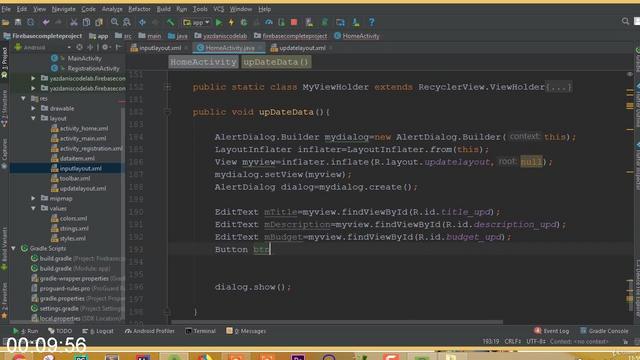The height and width of the screenshot is (360, 640).
Task: Click the HomeActivity breadcrumb in navigation bar
Action: (357, 36)
